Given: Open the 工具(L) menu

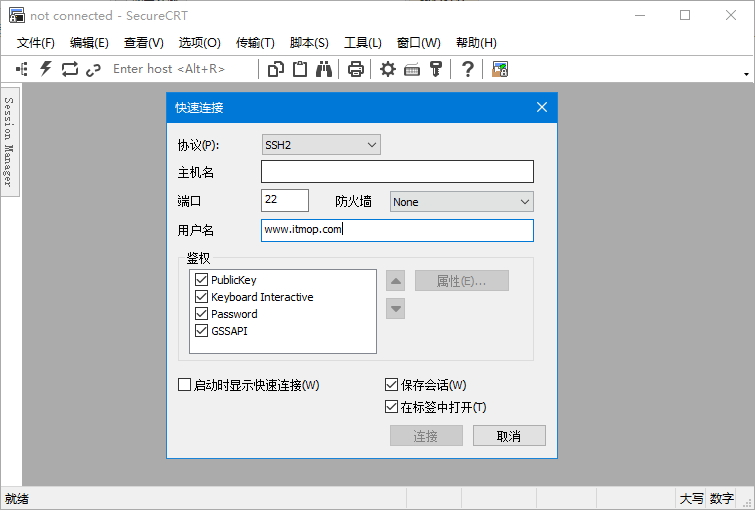Looking at the screenshot, I should [363, 43].
